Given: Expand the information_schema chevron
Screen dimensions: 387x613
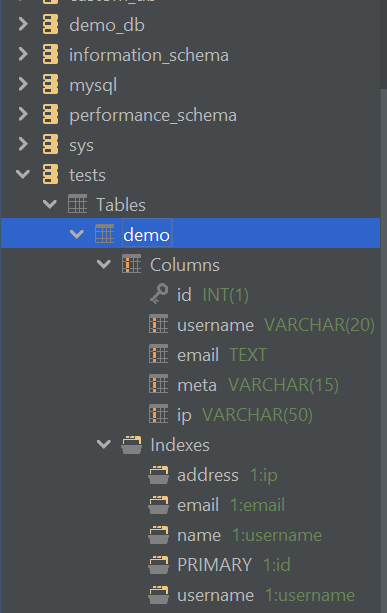Looking at the screenshot, I should click(x=23, y=54).
